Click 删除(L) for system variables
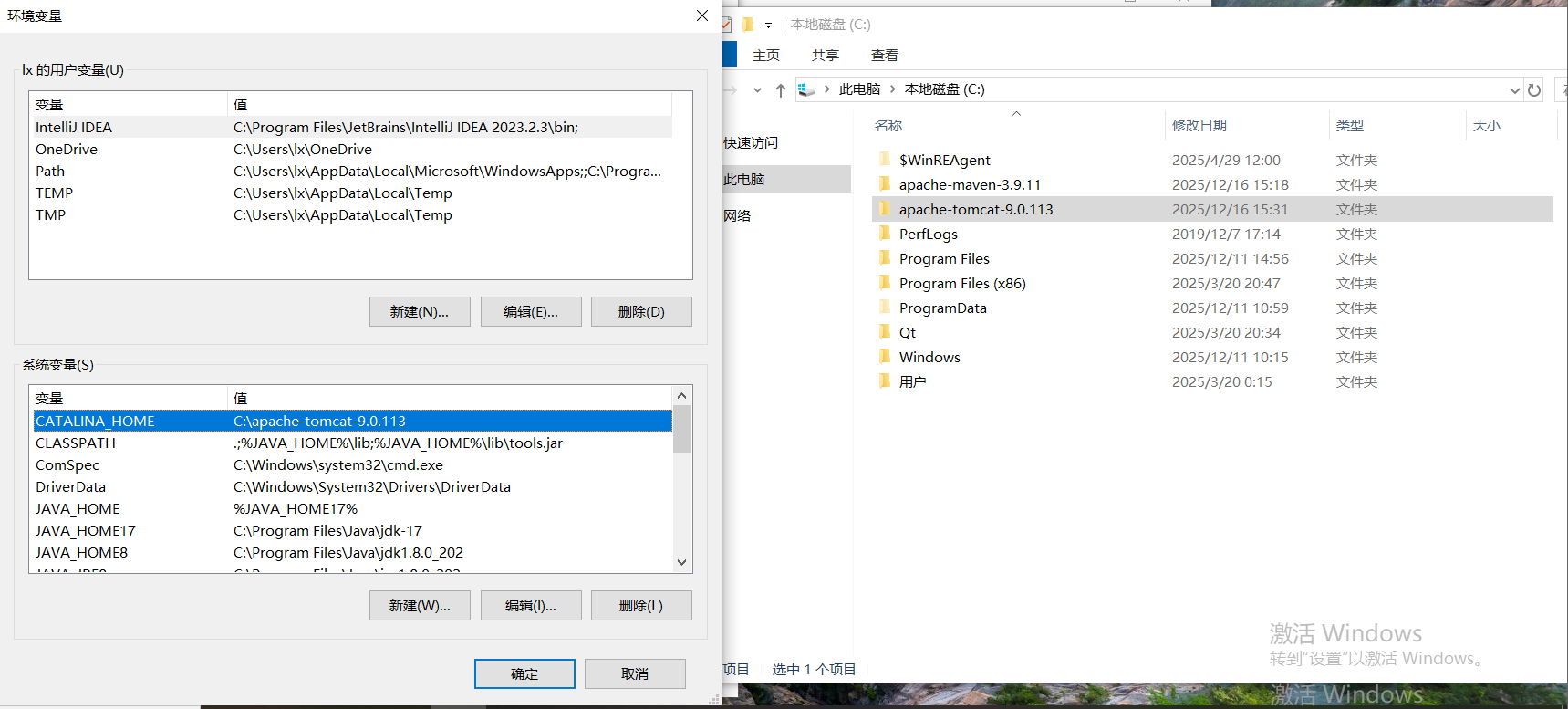Image resolution: width=1568 pixels, height=709 pixels. (x=641, y=605)
